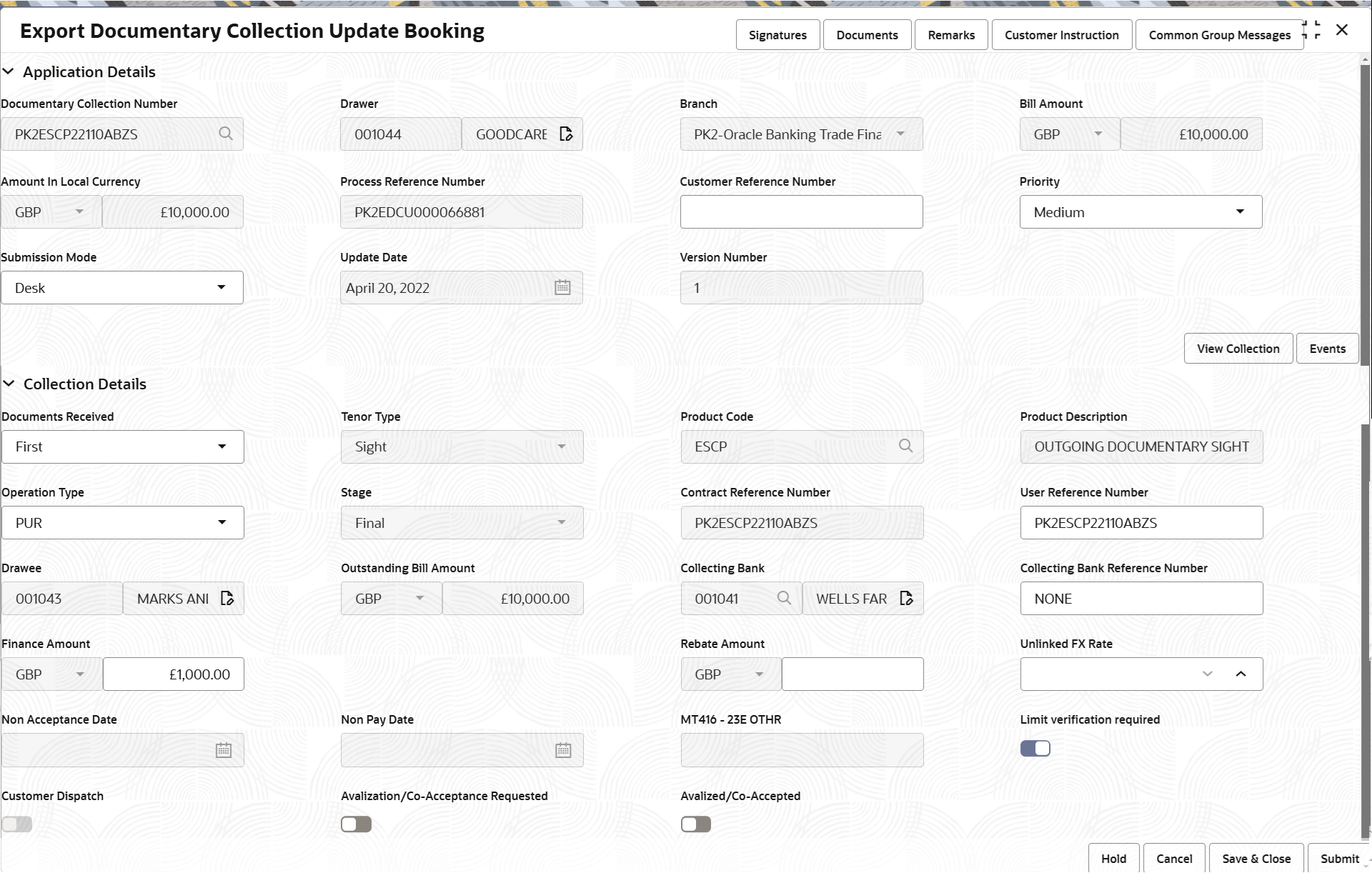Screen dimensions: 1372x873
Task: Open Collecting Bank details document icon
Action: 906,598
